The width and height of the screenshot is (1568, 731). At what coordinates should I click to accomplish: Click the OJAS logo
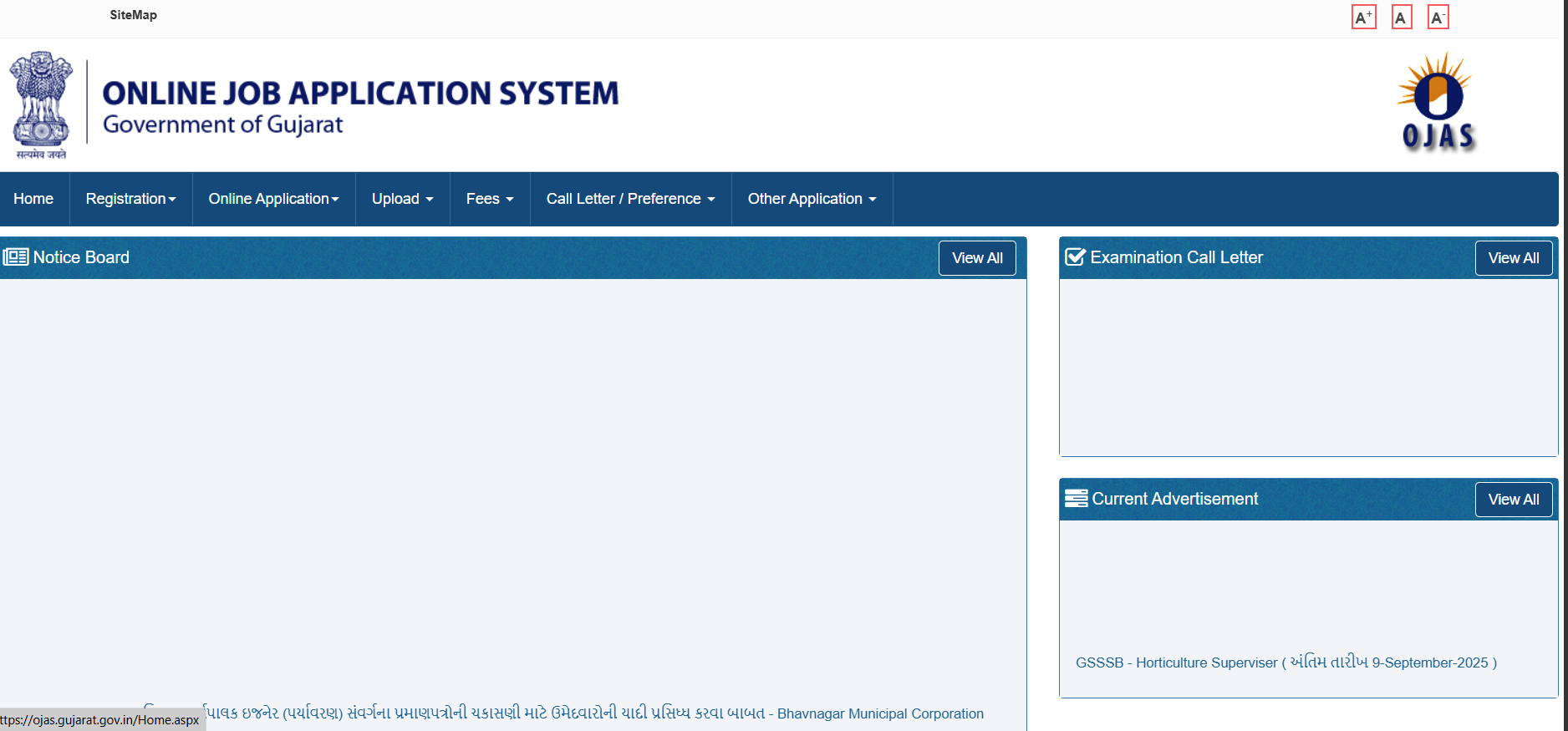[x=1438, y=102]
